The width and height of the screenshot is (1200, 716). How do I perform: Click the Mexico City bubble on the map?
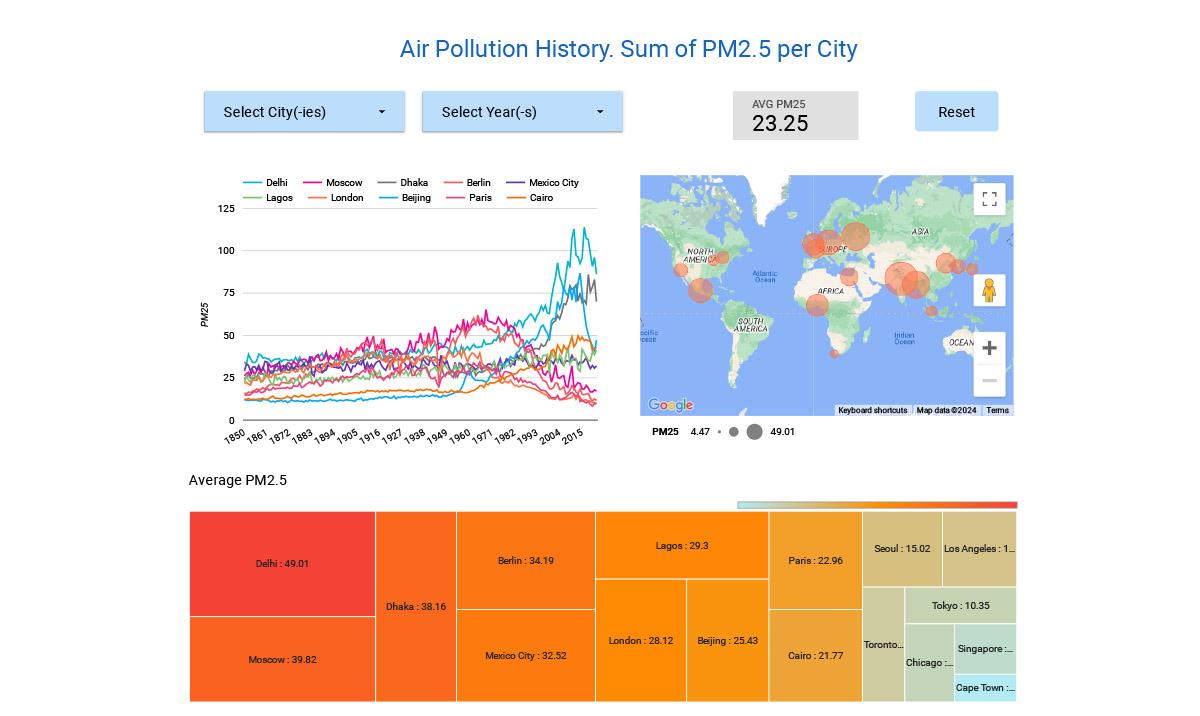(x=701, y=291)
